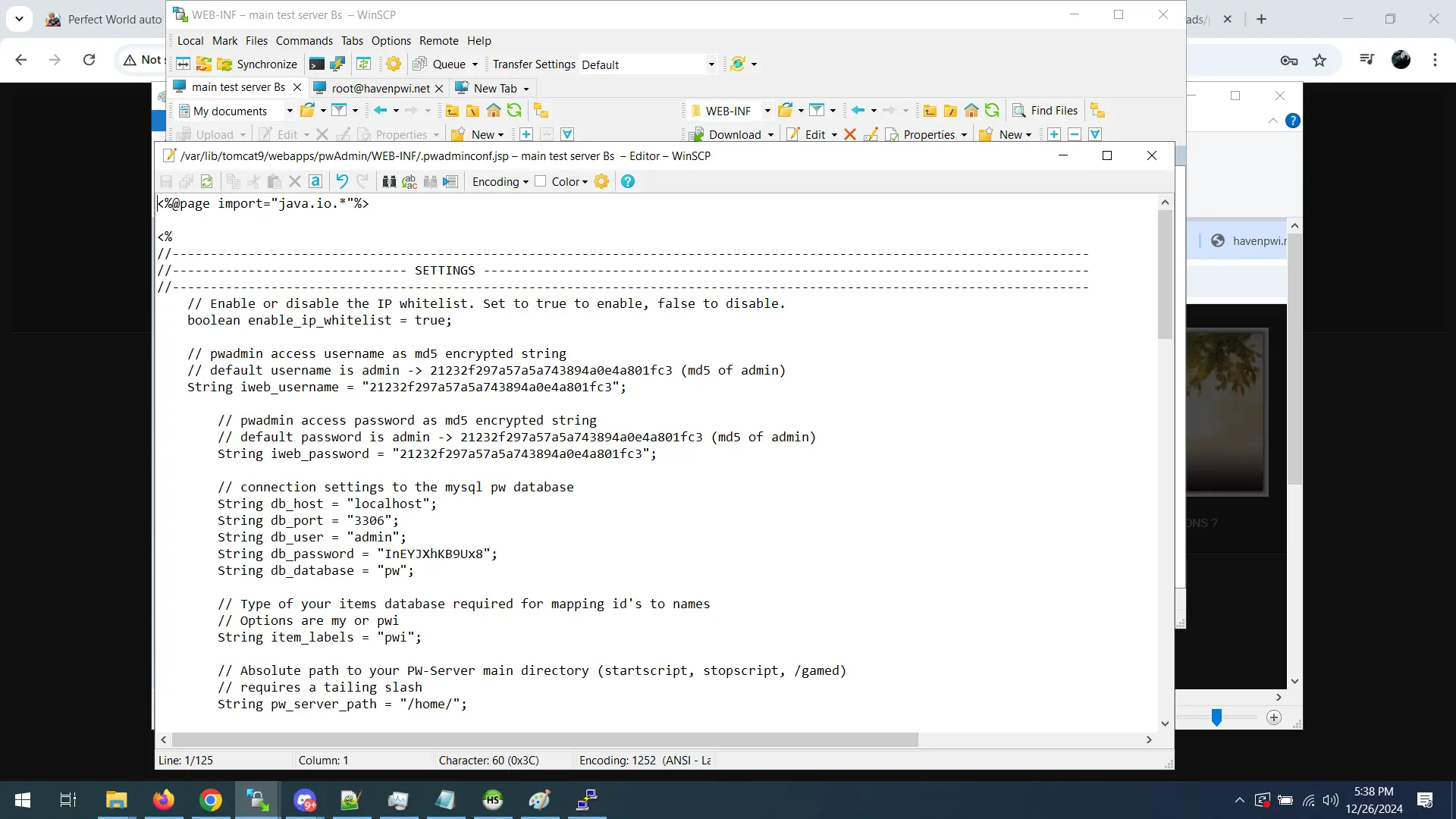Image resolution: width=1456 pixels, height=819 pixels.
Task: Click the Find (binoculars) icon in editor
Action: 389,181
